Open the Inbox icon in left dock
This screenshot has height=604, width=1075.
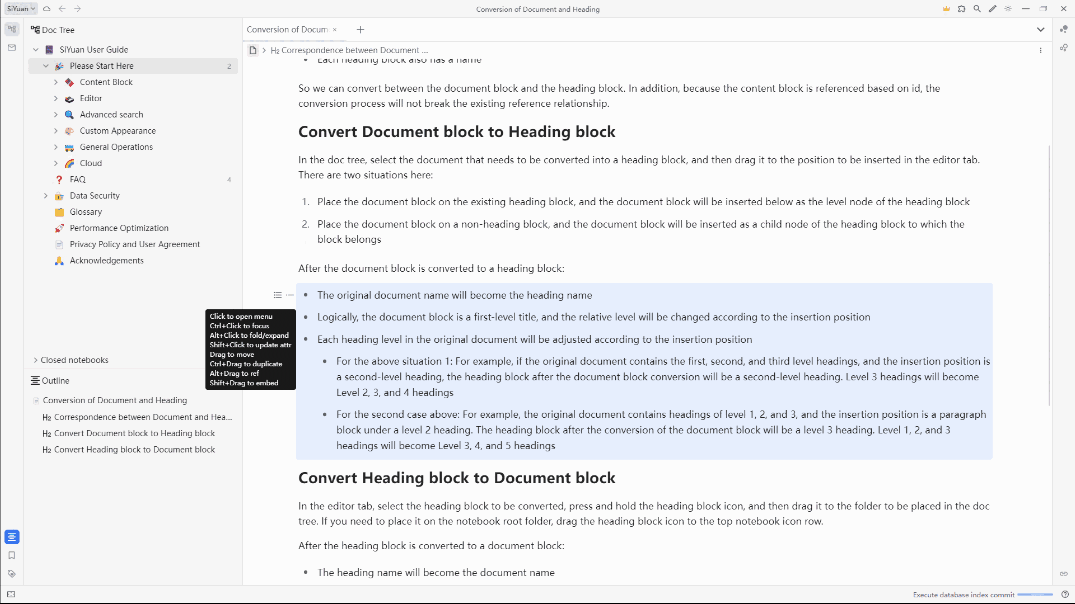(x=12, y=47)
